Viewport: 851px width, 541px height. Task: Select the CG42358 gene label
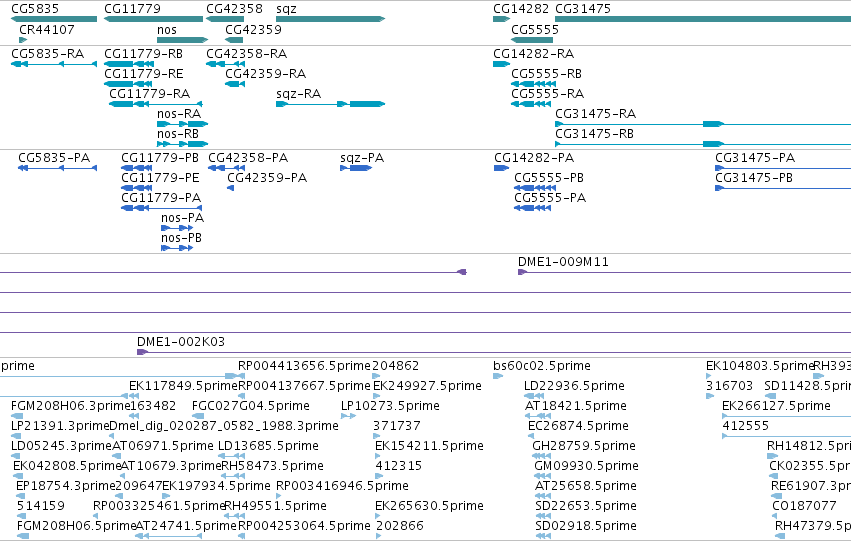click(x=234, y=9)
